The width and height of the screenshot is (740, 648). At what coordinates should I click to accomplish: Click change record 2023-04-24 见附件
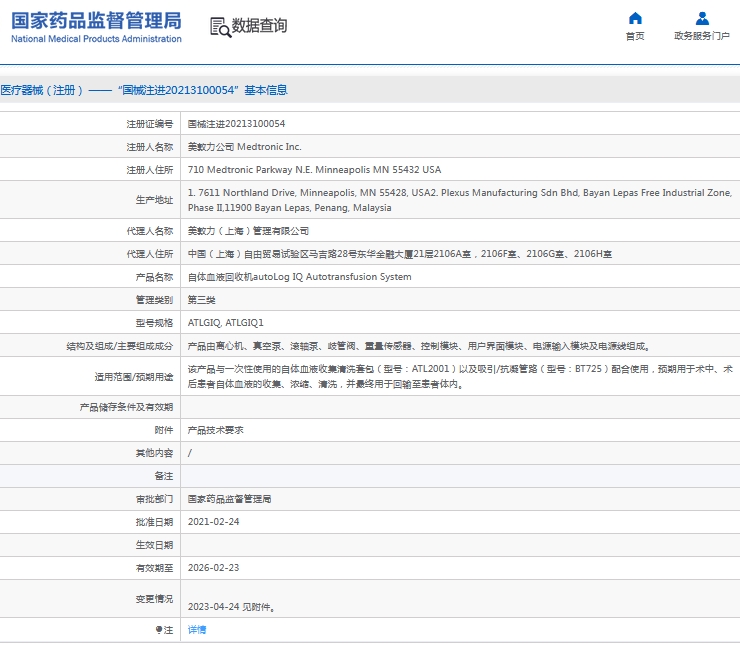(231, 607)
